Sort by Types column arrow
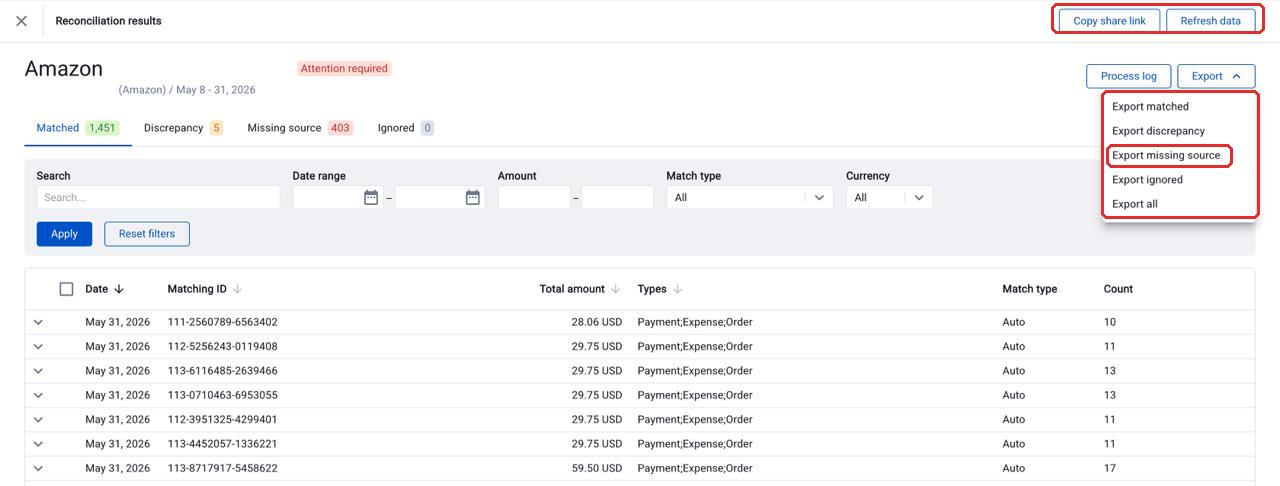 tap(677, 289)
